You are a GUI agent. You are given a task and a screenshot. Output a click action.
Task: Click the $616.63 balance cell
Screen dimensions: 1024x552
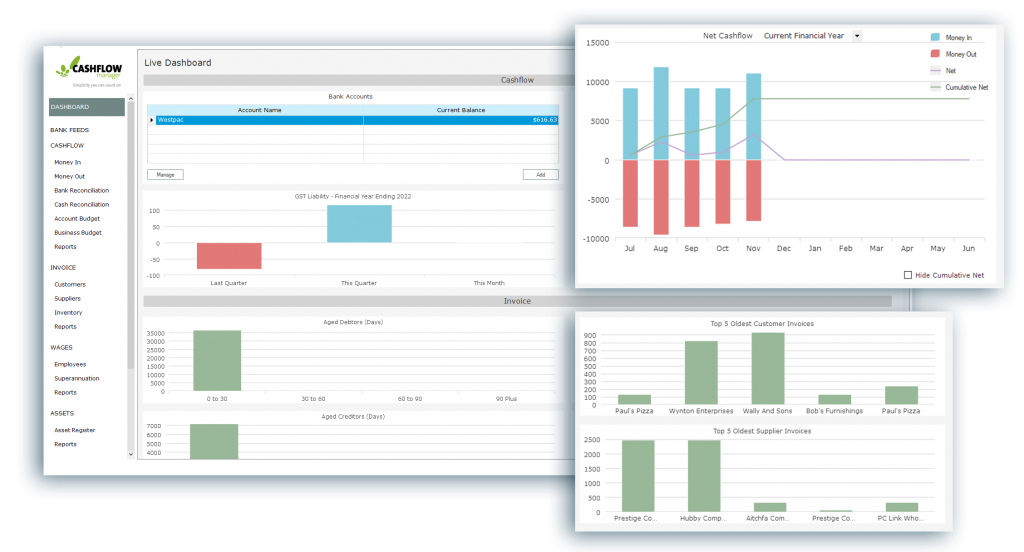(x=461, y=120)
